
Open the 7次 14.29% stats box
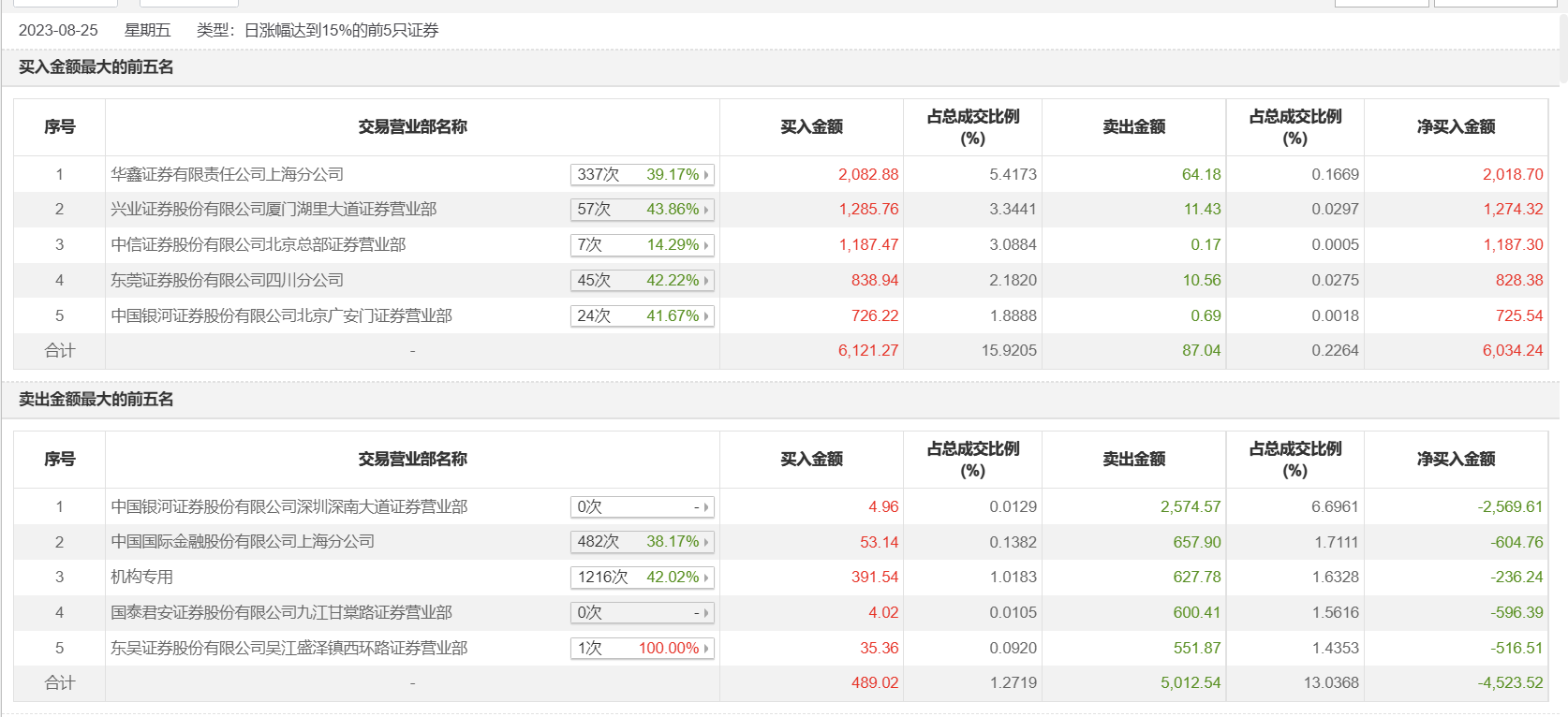click(642, 245)
